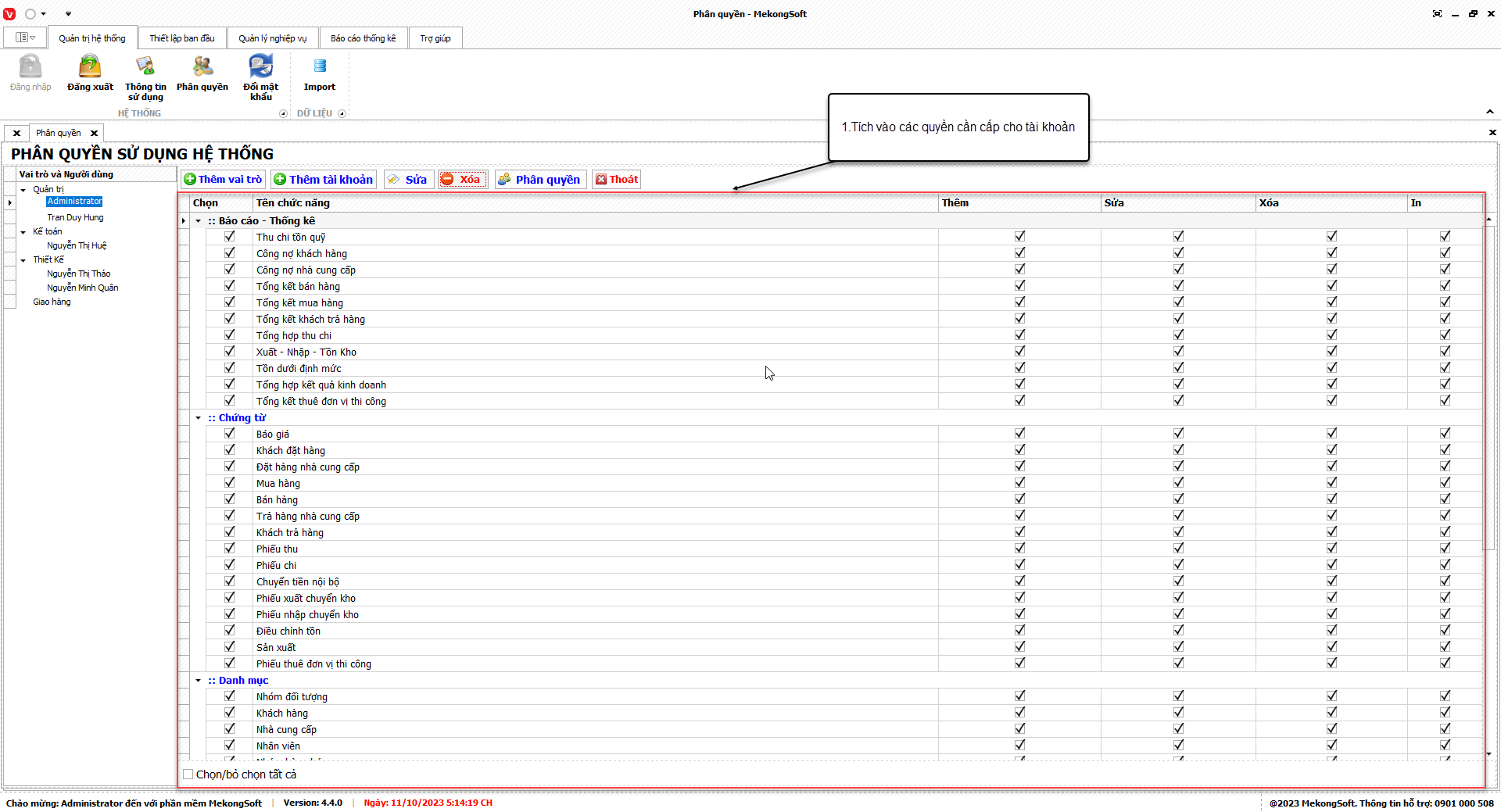
Task: Click the Sửa toolbar button
Action: pyautogui.click(x=408, y=180)
